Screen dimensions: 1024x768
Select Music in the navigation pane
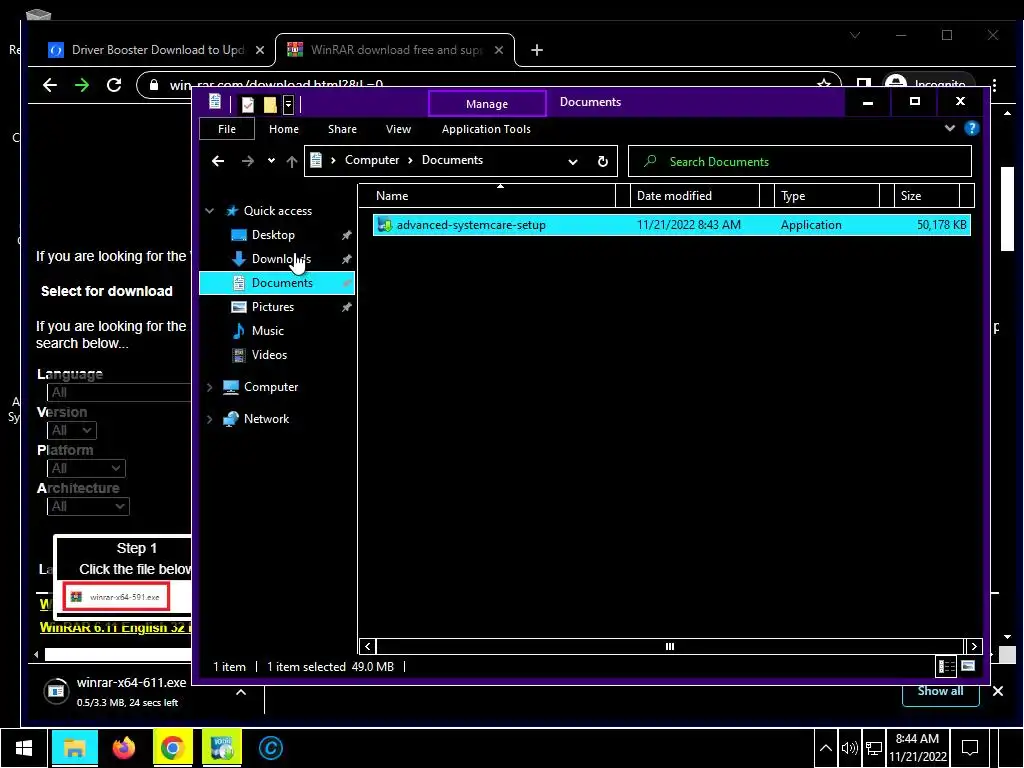[x=268, y=330]
